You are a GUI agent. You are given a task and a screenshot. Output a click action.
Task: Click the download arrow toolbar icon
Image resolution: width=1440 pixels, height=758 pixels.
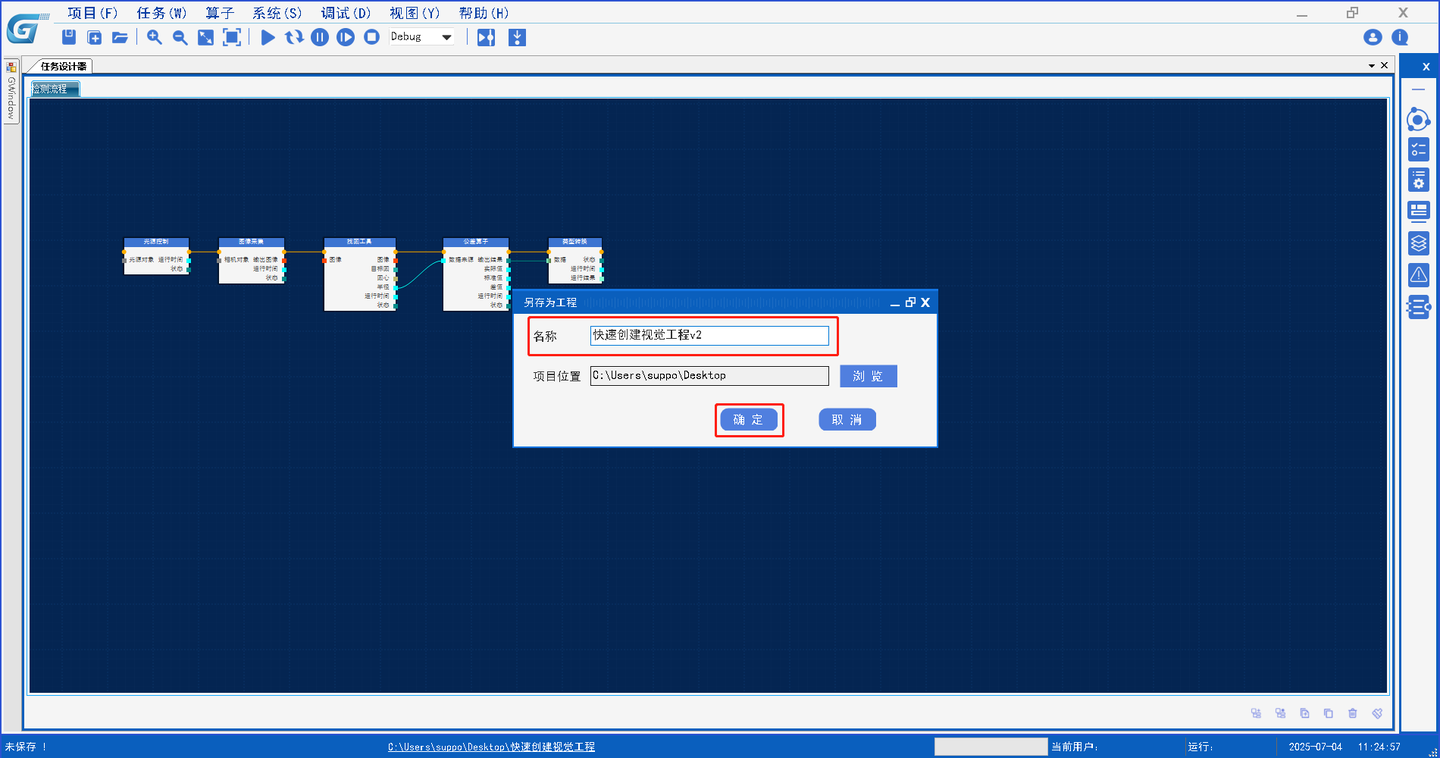pyautogui.click(x=517, y=37)
